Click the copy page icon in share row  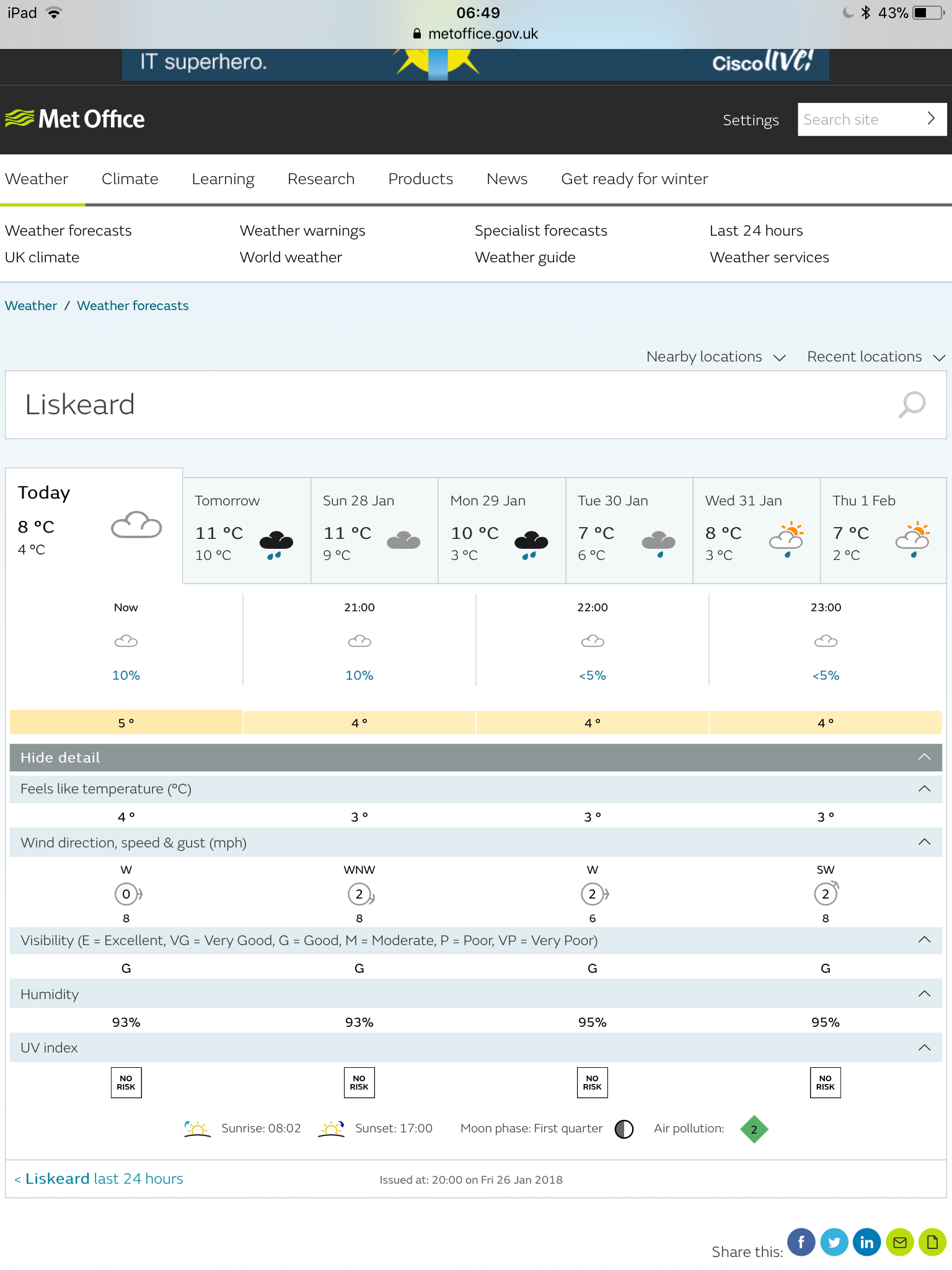932,1242
